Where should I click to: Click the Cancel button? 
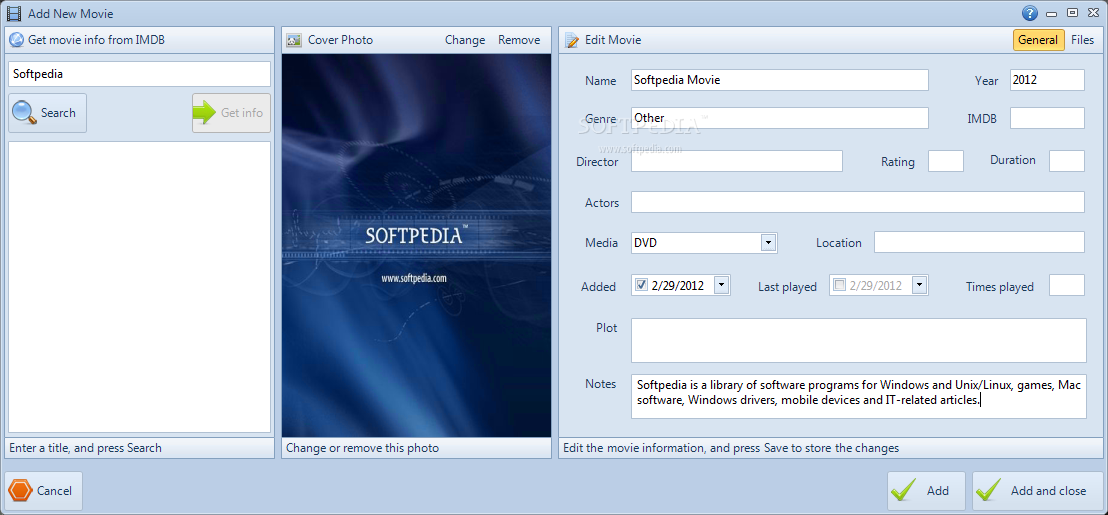[x=45, y=491]
